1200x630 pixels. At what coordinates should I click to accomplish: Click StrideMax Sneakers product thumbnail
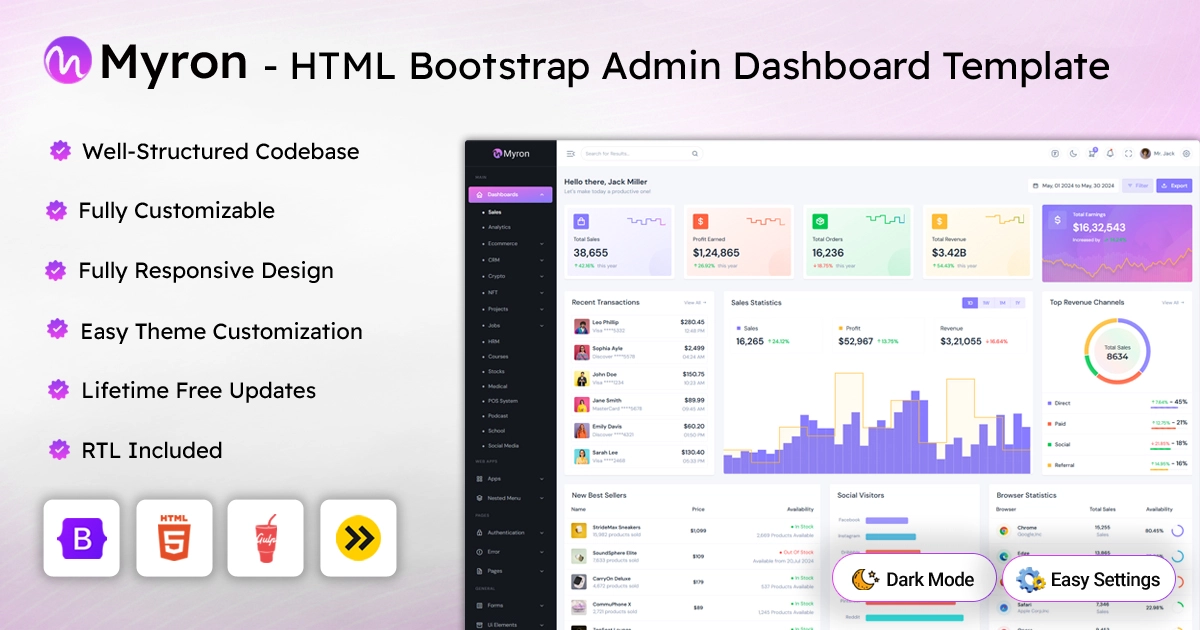point(579,530)
